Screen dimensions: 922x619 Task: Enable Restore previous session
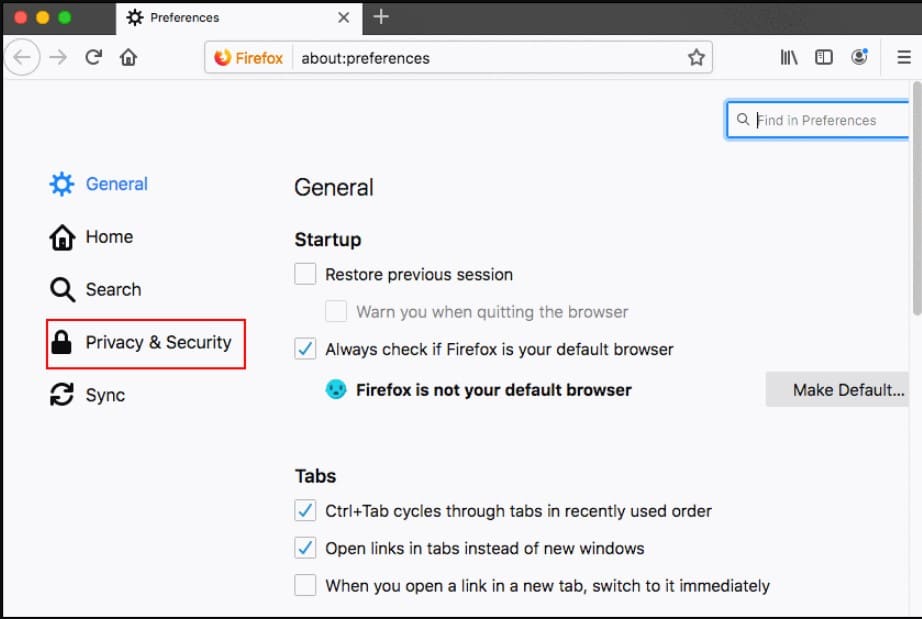click(304, 273)
